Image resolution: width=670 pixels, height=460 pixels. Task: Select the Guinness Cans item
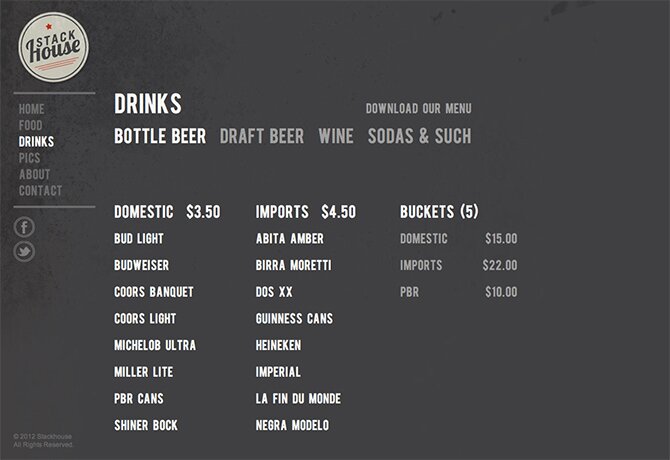pyautogui.click(x=294, y=319)
